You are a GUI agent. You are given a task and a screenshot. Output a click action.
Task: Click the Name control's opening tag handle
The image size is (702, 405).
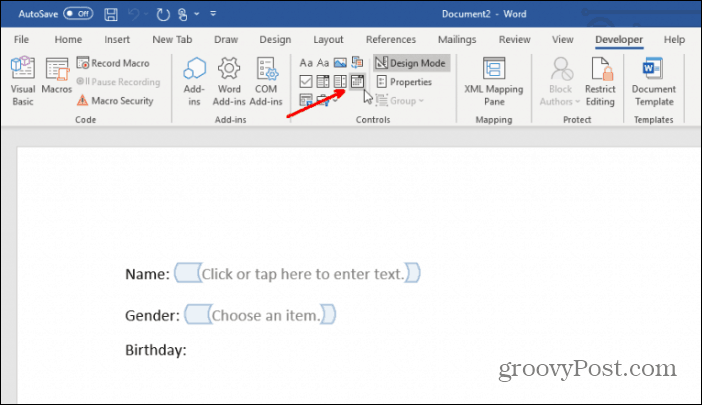188,273
